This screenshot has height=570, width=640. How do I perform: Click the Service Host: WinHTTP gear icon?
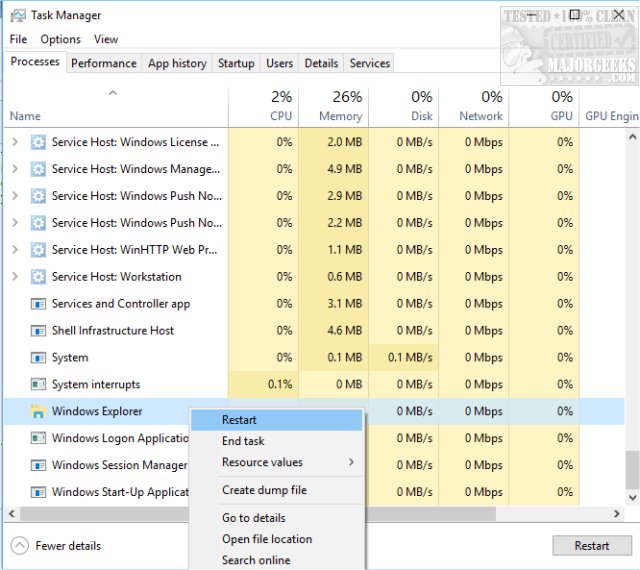point(39,250)
